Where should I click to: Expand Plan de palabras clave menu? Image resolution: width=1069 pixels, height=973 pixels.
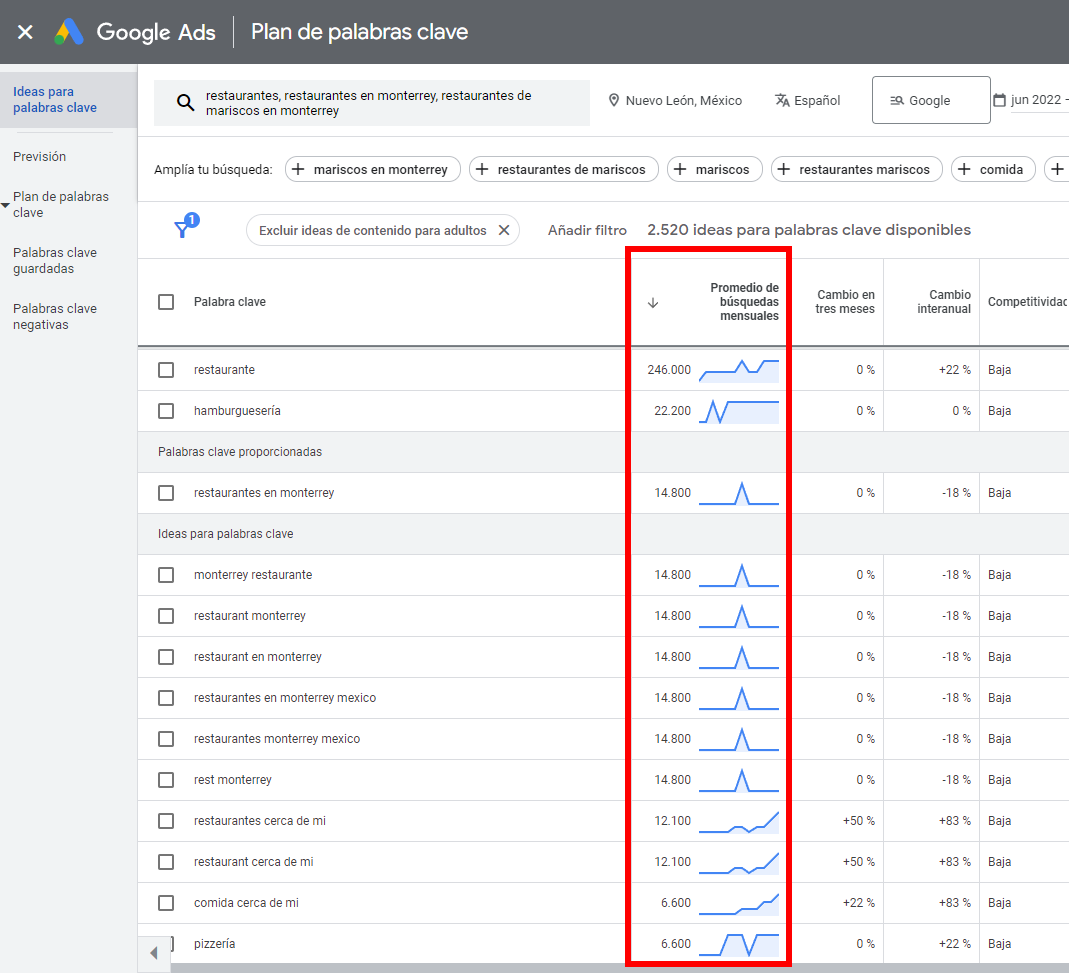[8, 205]
